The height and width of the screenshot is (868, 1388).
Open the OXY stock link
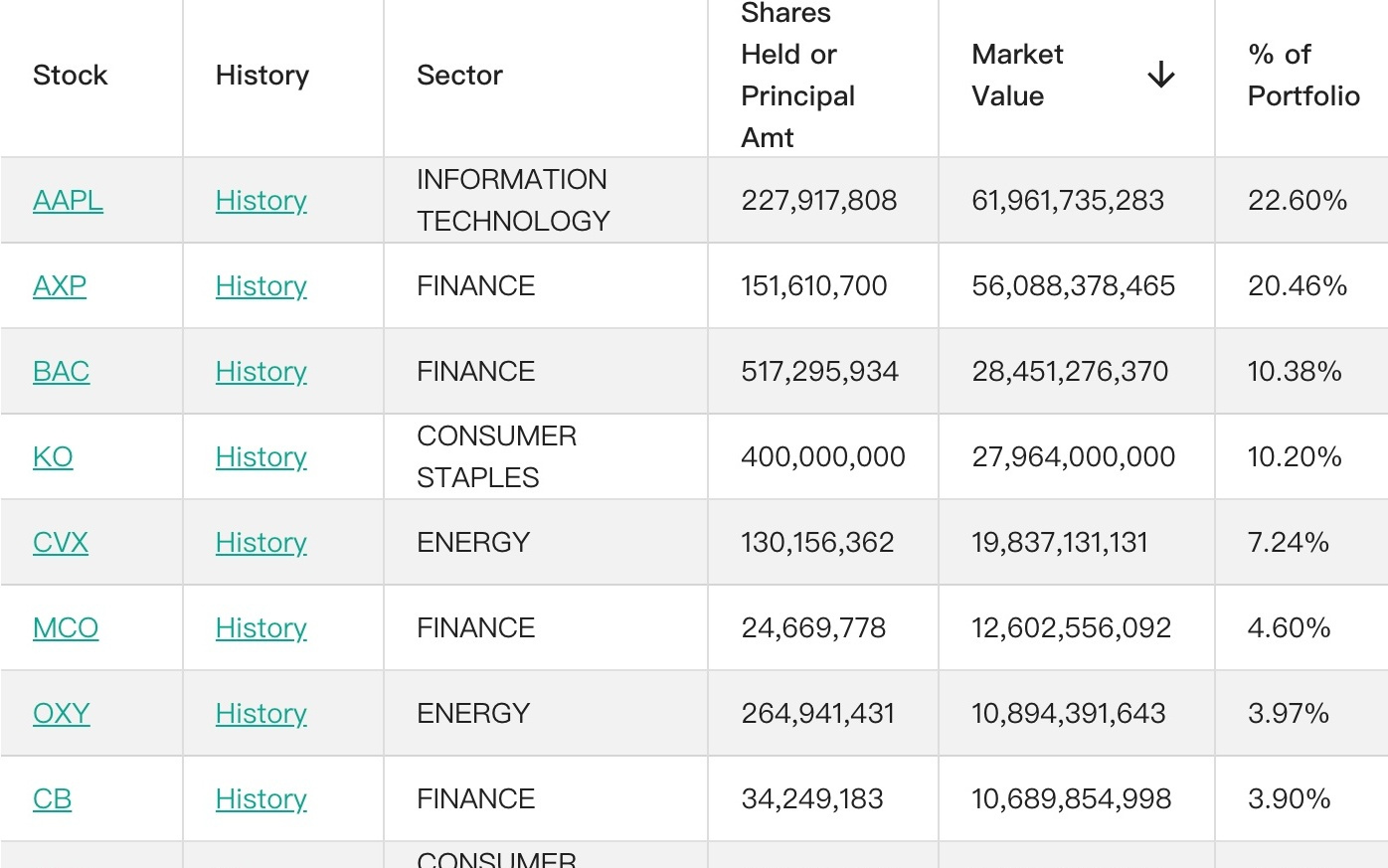point(62,714)
